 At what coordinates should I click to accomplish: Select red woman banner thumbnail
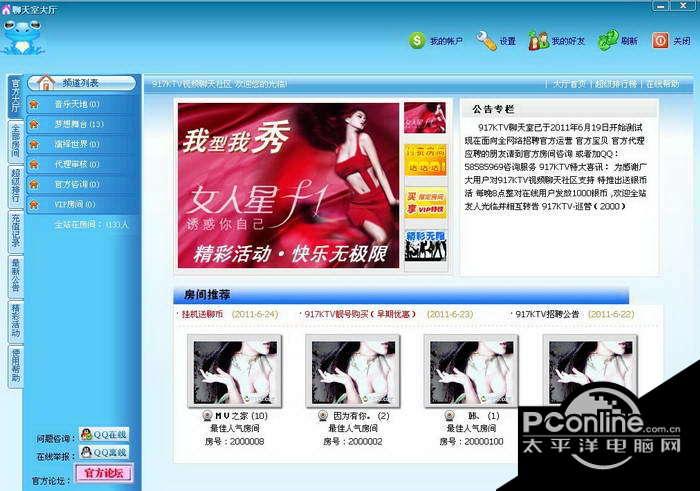[425, 118]
